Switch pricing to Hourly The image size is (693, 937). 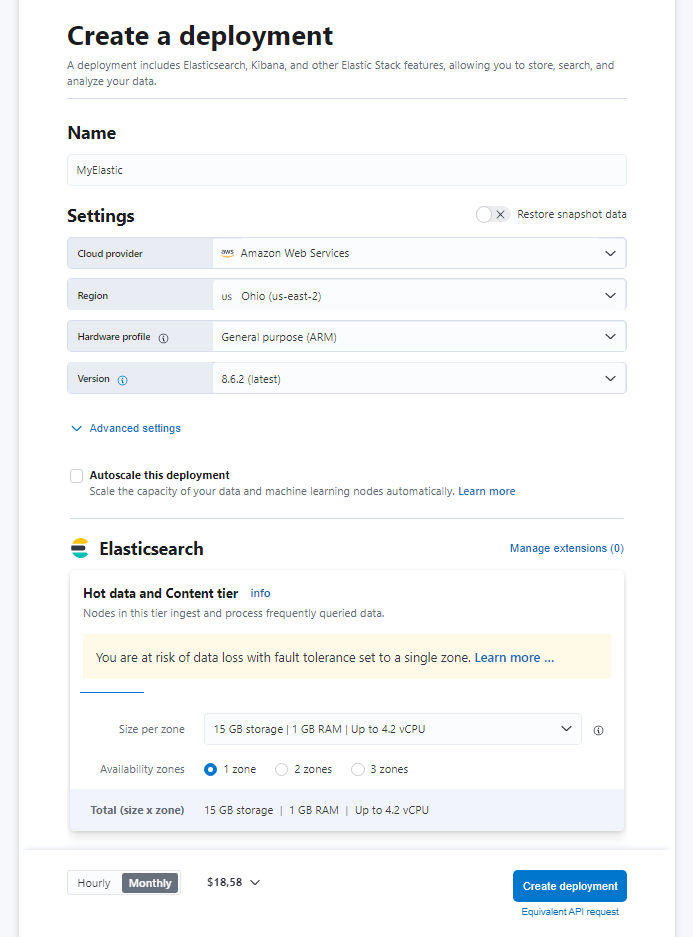(94, 883)
